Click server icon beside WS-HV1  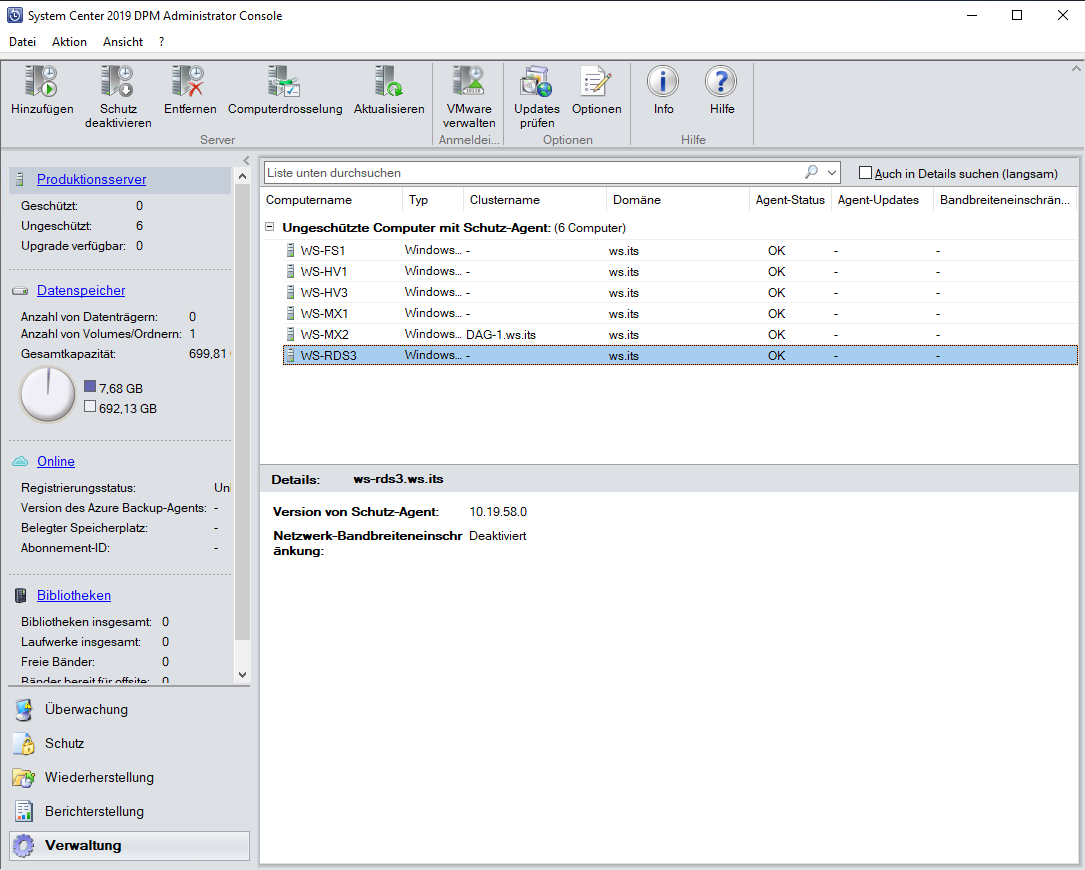tap(291, 271)
